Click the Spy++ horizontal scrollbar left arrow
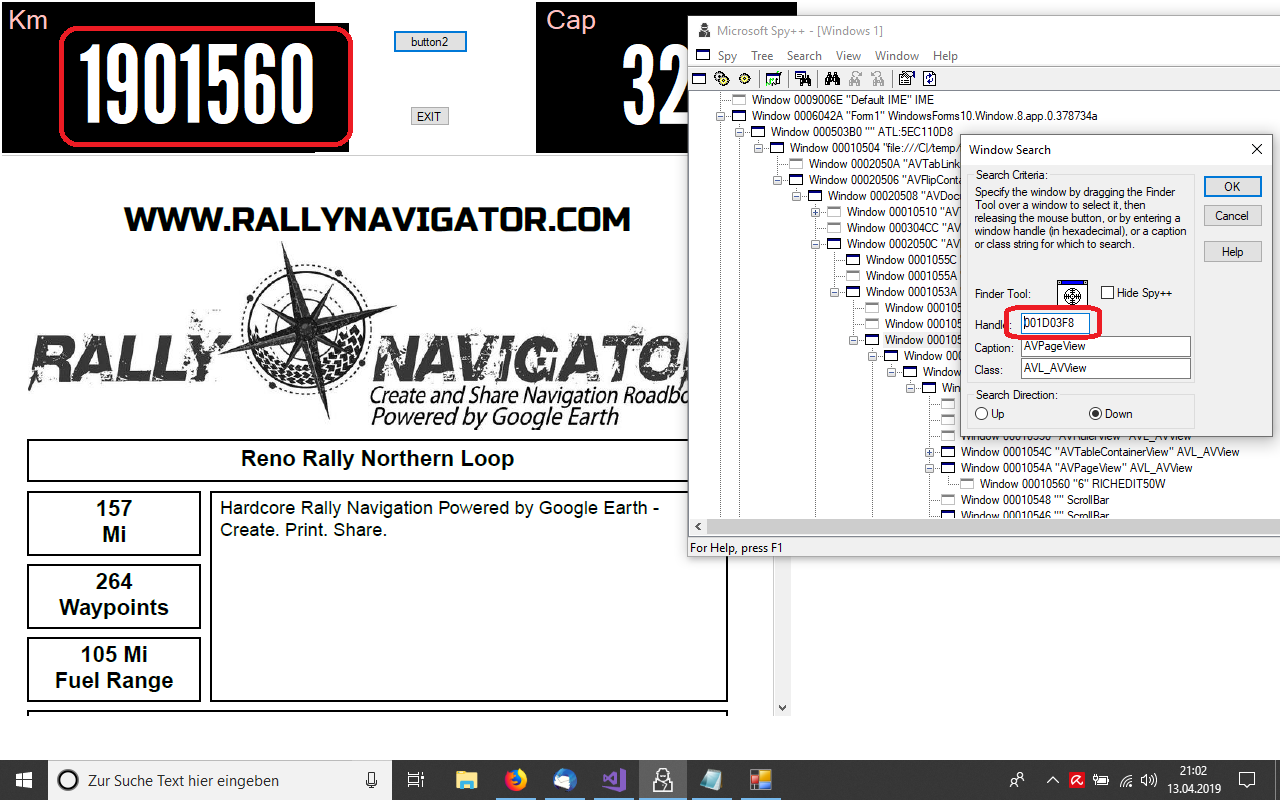The image size is (1280, 800). click(698, 526)
